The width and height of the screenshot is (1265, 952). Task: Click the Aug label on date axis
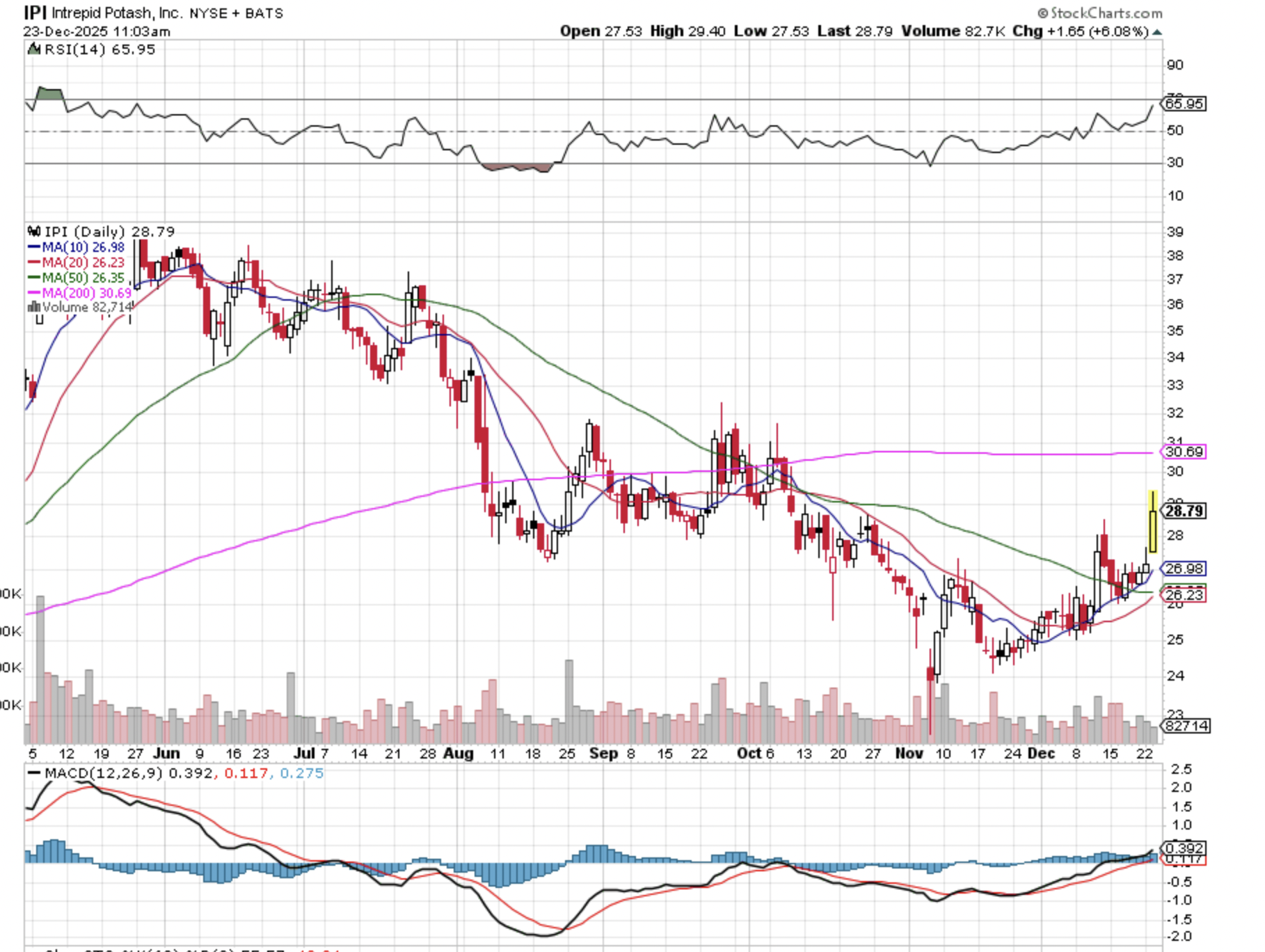(x=459, y=754)
